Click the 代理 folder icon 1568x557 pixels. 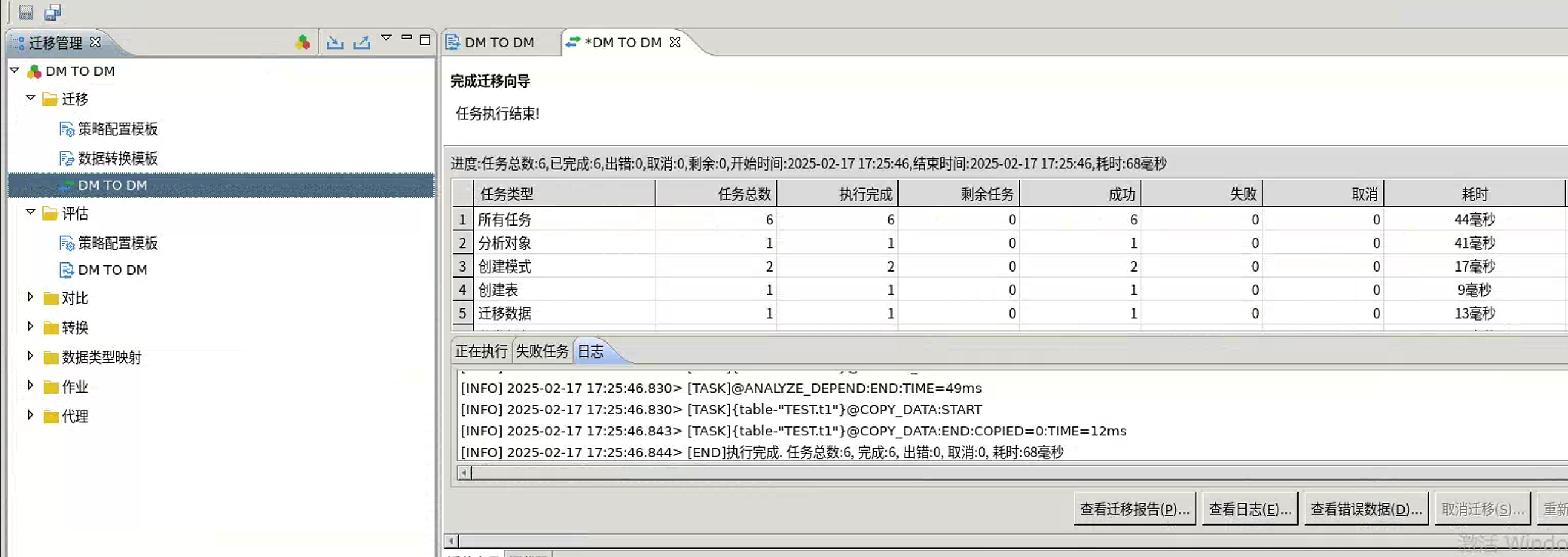50,417
